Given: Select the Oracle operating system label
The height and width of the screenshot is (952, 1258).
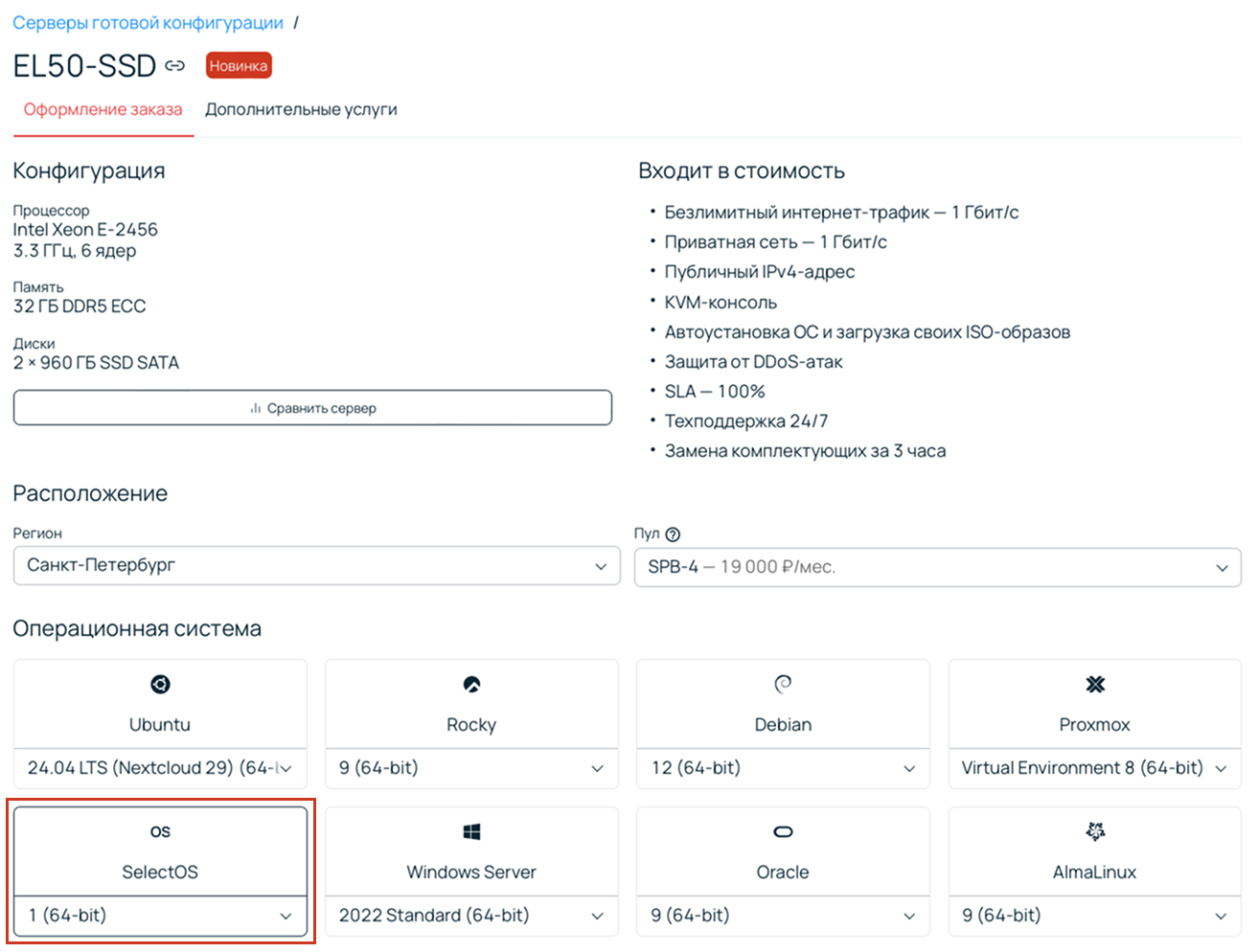Looking at the screenshot, I should coord(783,873).
